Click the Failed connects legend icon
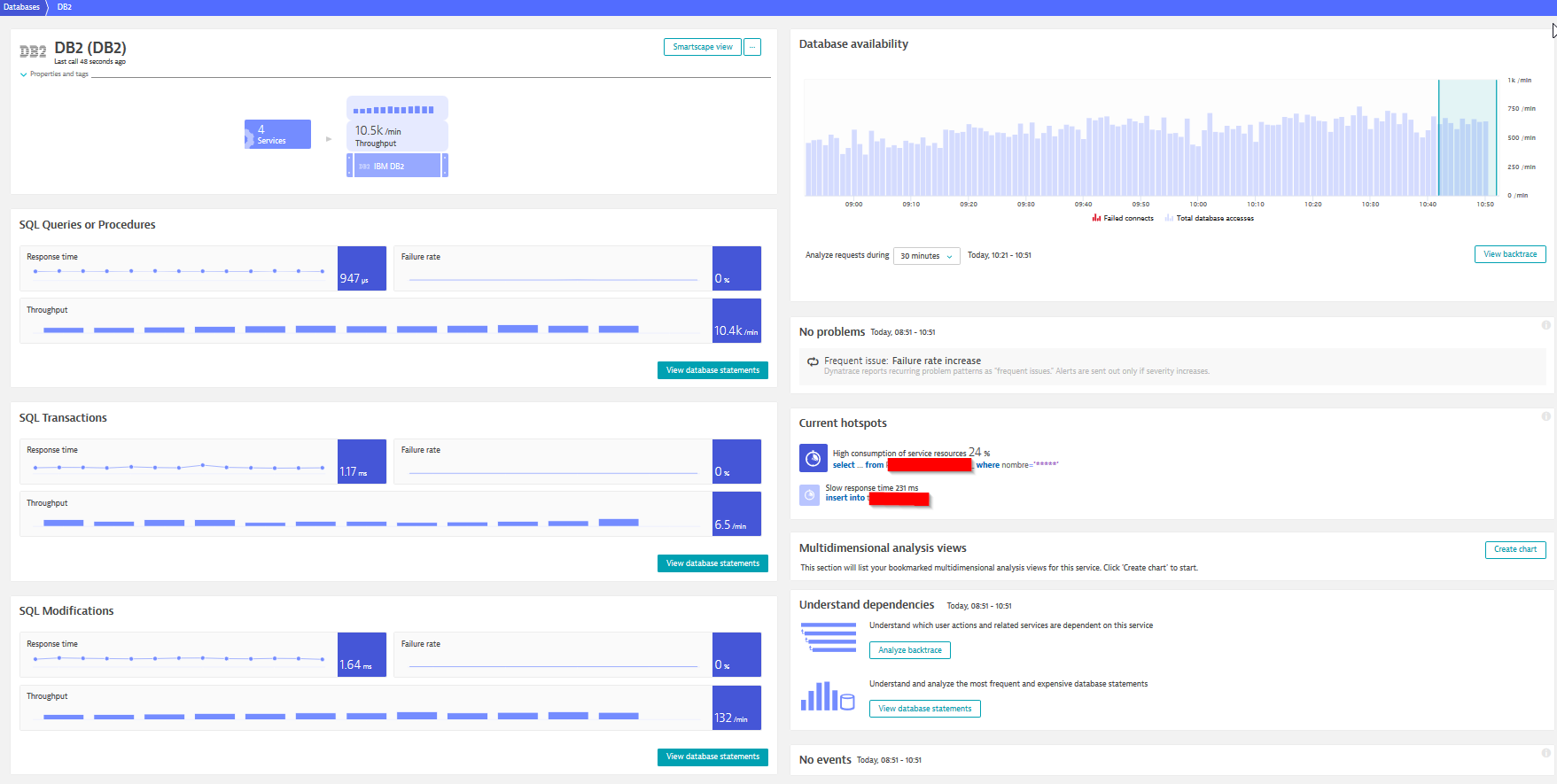Screen dimensions: 1557x784 1096,218
